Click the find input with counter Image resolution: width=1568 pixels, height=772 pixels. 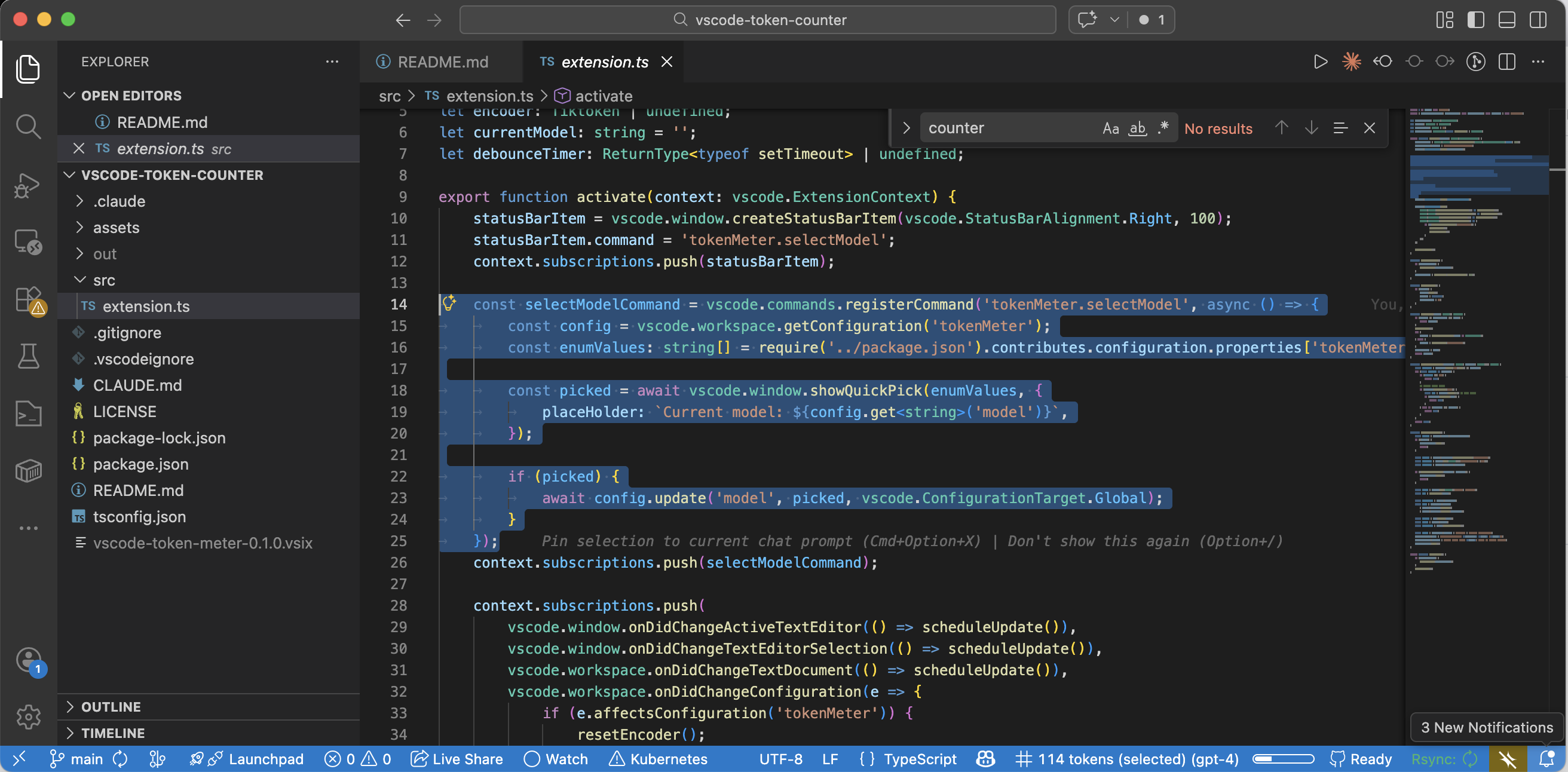tap(1010, 128)
